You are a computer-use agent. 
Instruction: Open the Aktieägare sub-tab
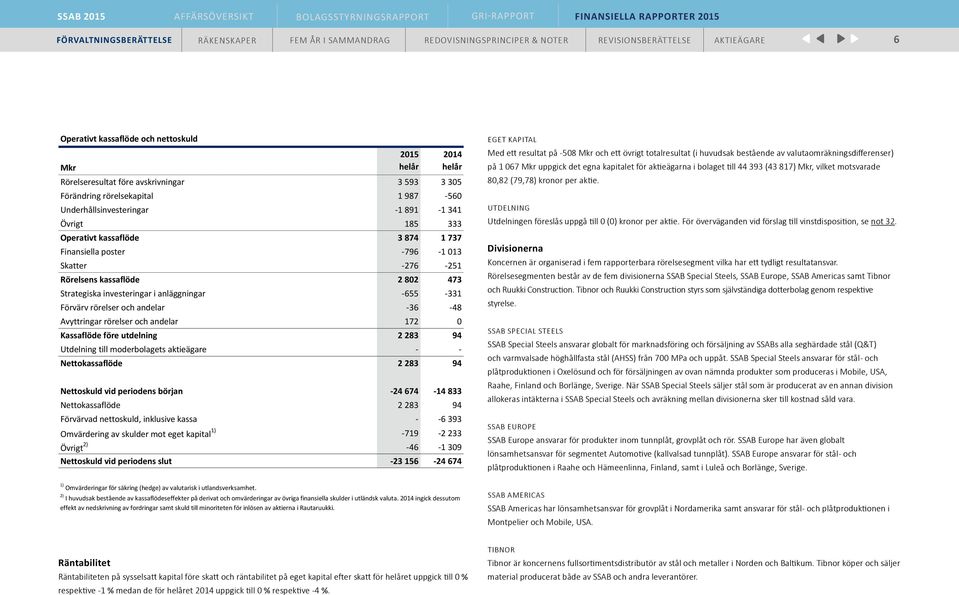(x=739, y=40)
